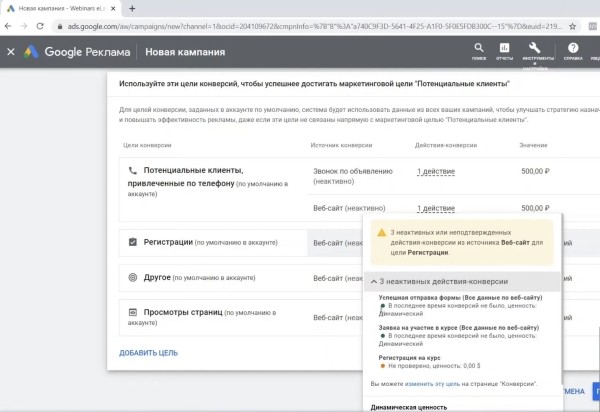
Task: Open the Reports (Отчеты) icon
Action: [x=505, y=48]
